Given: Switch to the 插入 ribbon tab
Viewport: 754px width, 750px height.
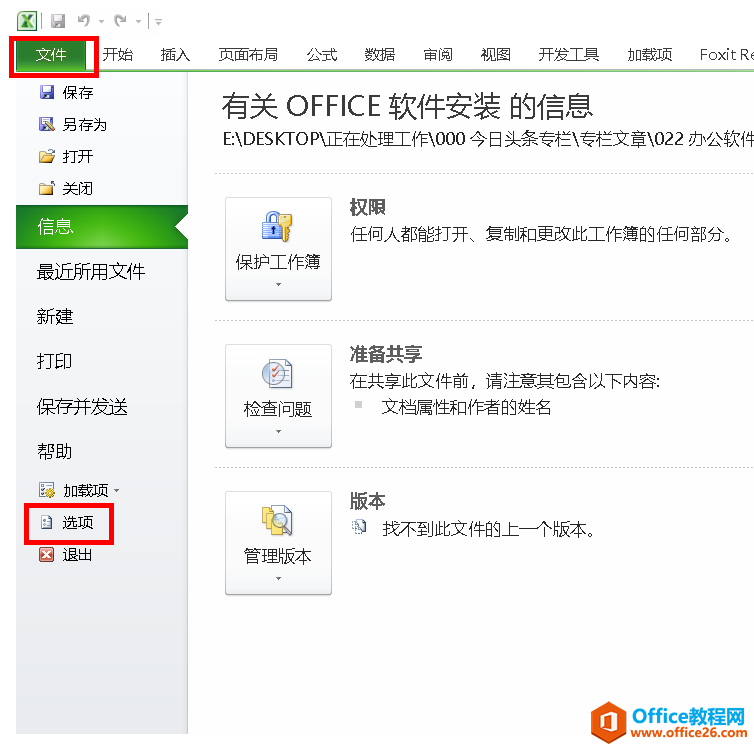Looking at the screenshot, I should tap(175, 55).
